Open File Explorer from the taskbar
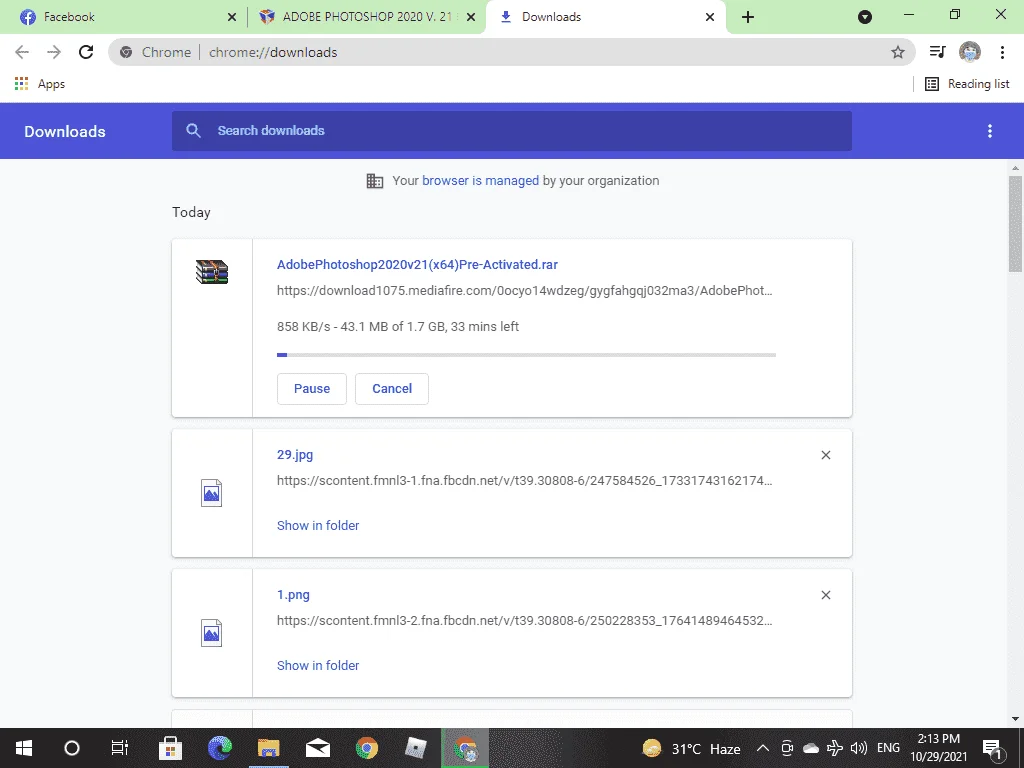The width and height of the screenshot is (1024, 768). click(268, 748)
